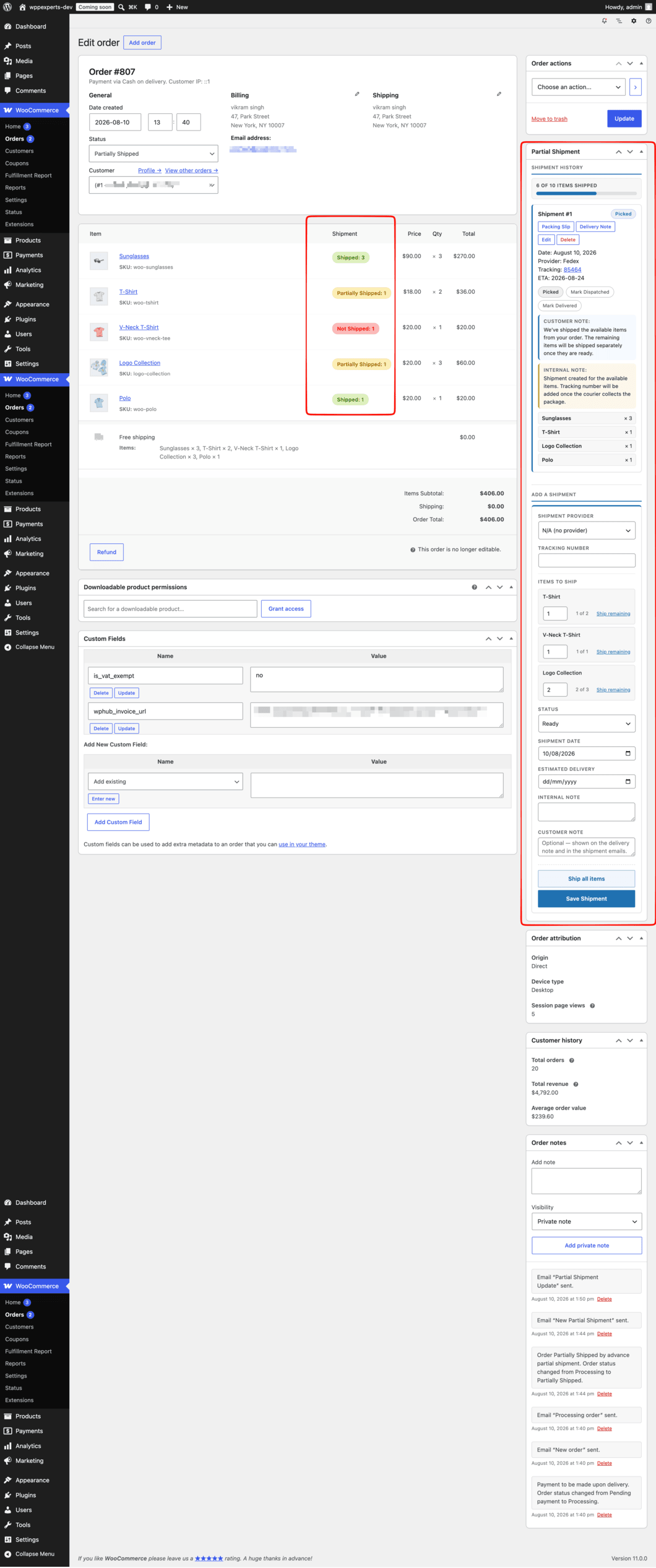Collapse the Partial Shipment panel toggle
This screenshot has height=1568, width=656.
pos(641,152)
